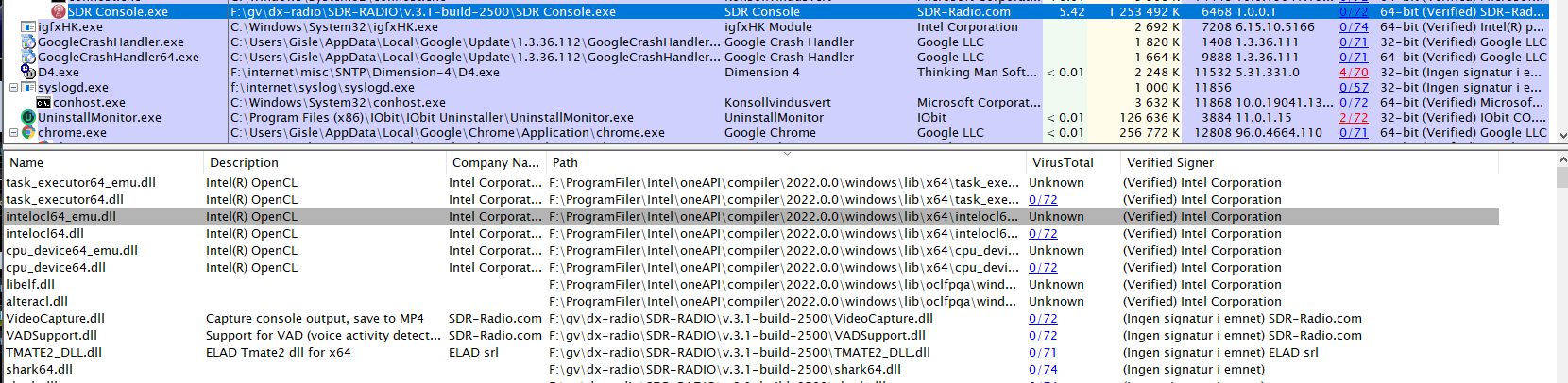The height and width of the screenshot is (383, 1568).
Task: Select VADSupport.dll in DLL list
Action: 51,336
